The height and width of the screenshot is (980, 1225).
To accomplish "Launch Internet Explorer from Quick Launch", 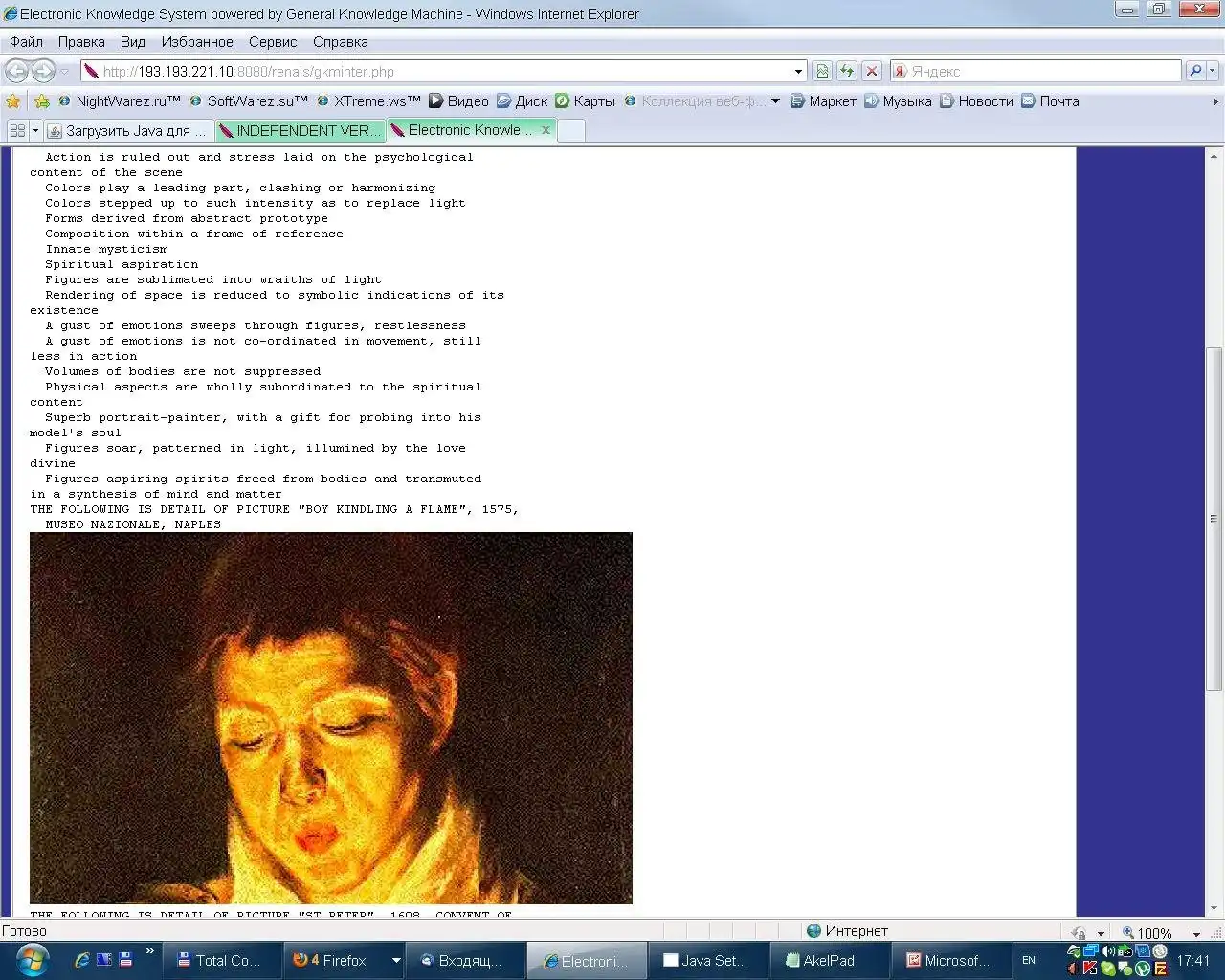I will [82, 960].
